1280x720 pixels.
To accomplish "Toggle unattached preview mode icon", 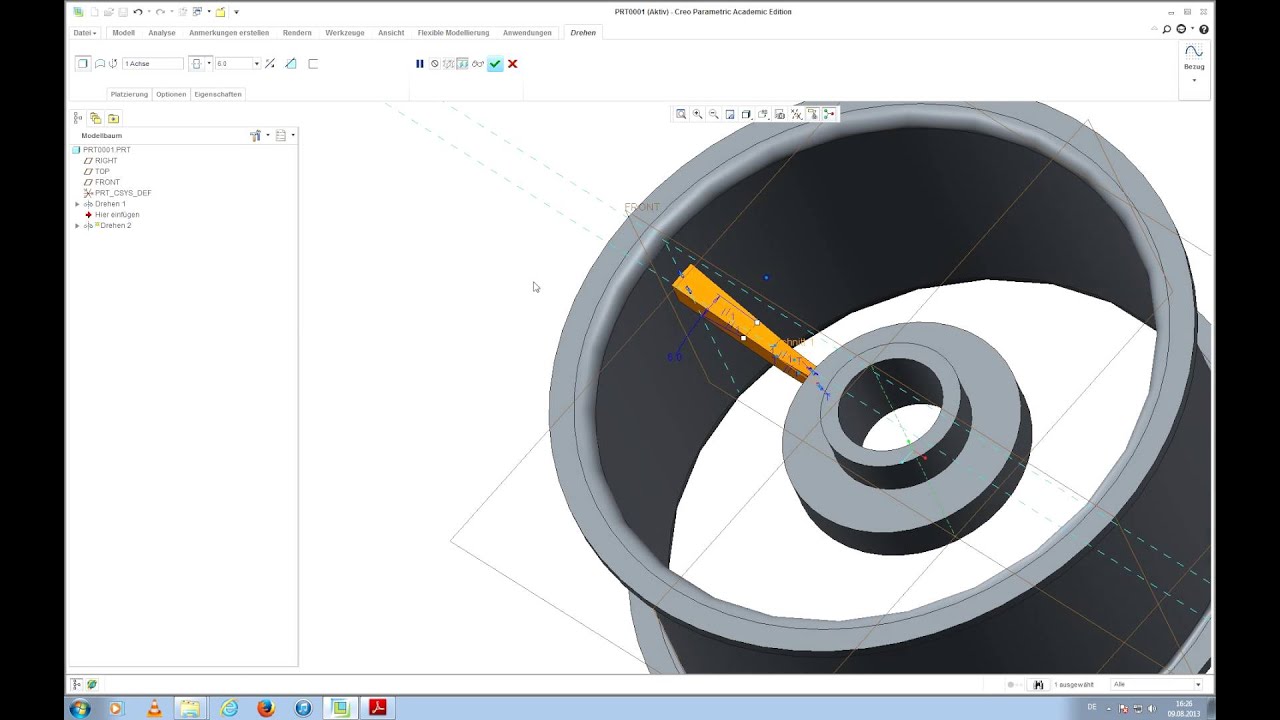I will [x=449, y=64].
